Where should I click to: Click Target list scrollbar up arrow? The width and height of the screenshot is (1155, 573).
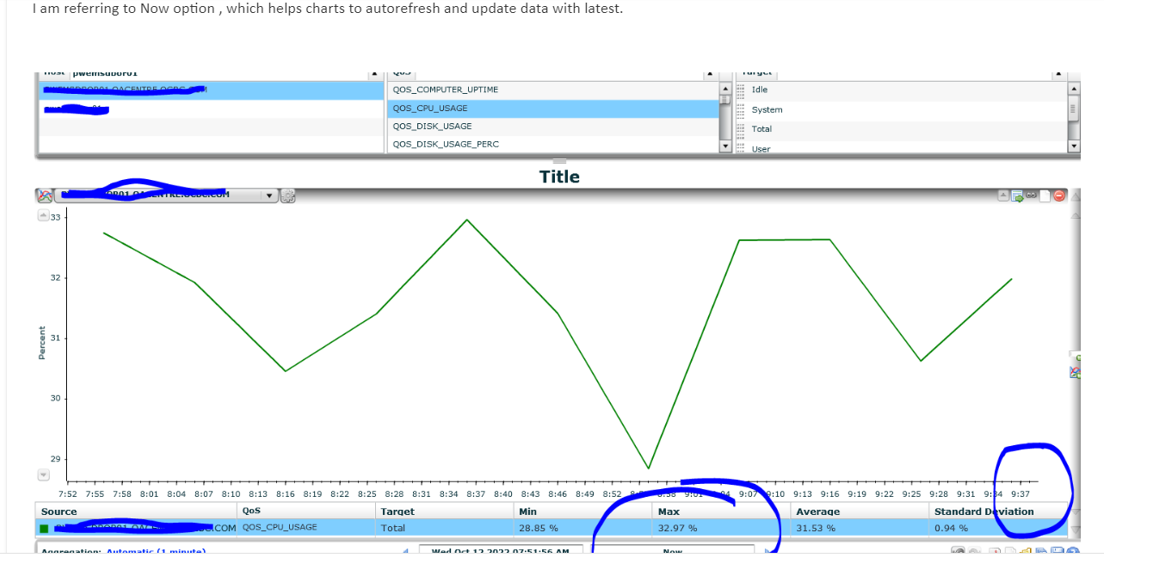(1073, 88)
